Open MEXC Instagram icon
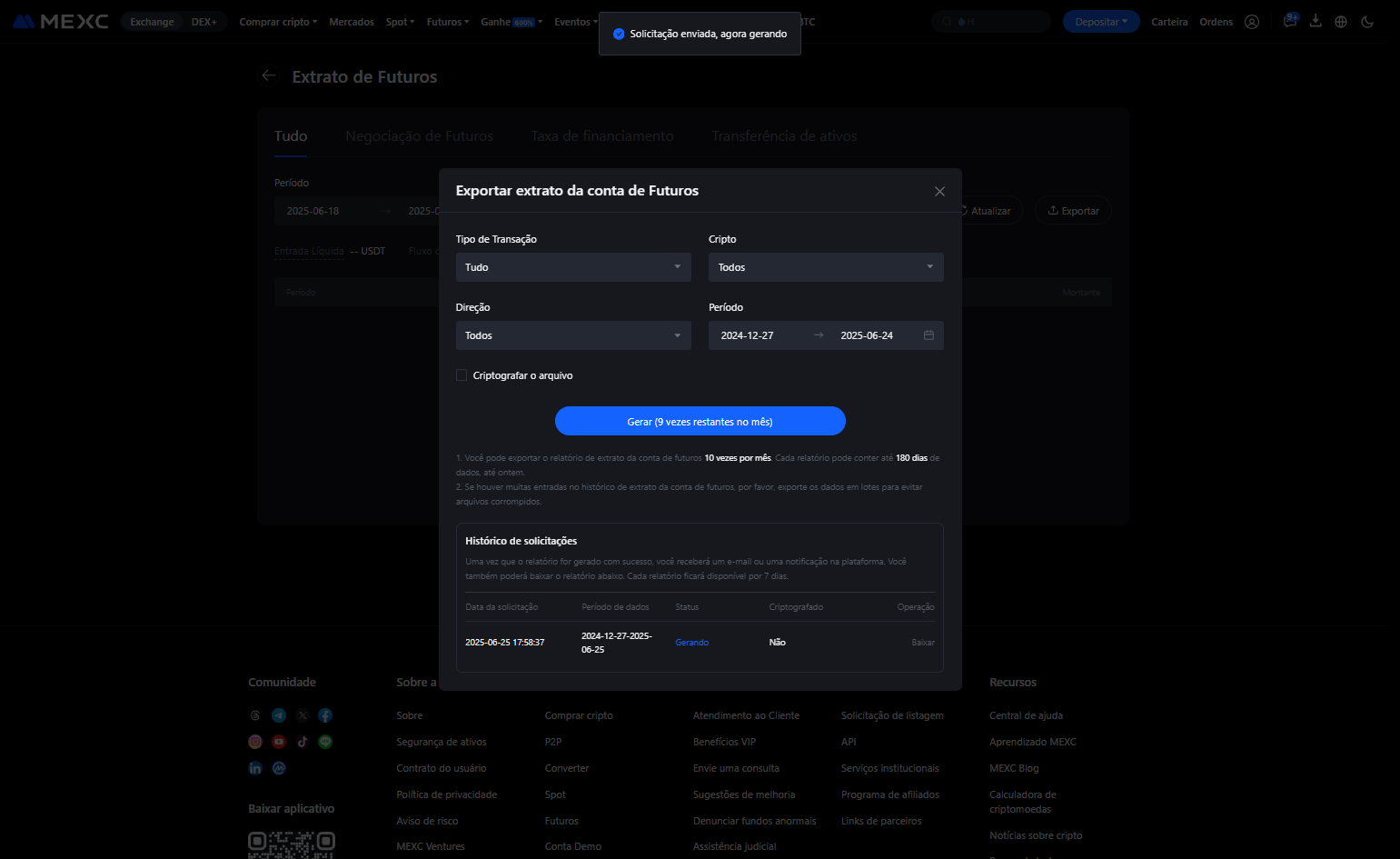 coord(255,742)
